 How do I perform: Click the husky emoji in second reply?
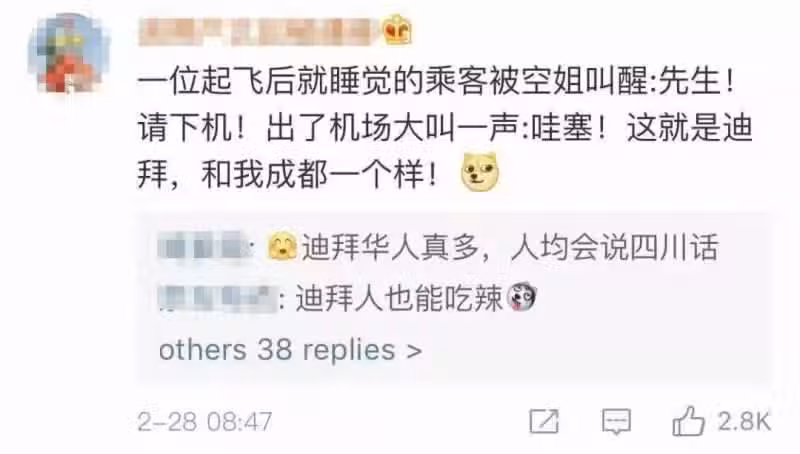[x=521, y=296]
